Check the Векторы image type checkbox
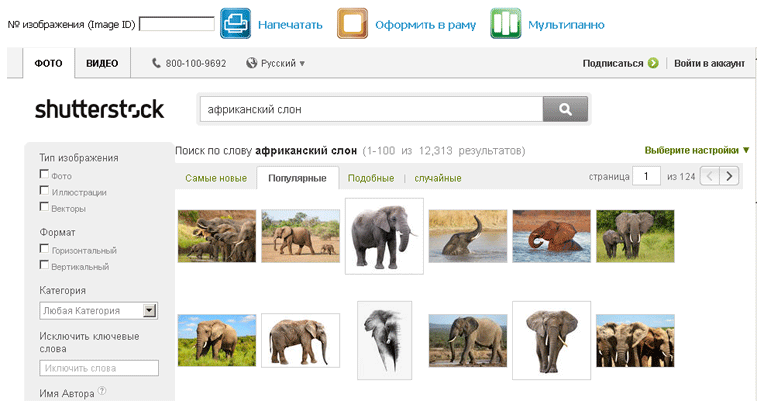Viewport: 757px width, 401px height. [x=44, y=207]
